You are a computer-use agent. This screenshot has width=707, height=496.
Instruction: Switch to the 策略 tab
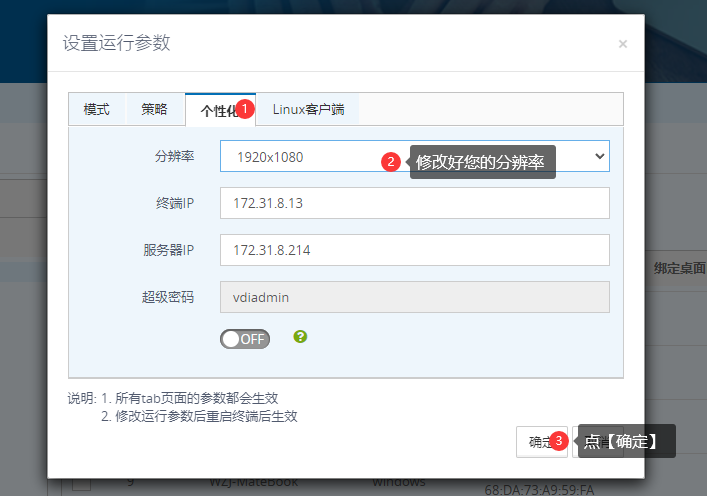pos(155,109)
